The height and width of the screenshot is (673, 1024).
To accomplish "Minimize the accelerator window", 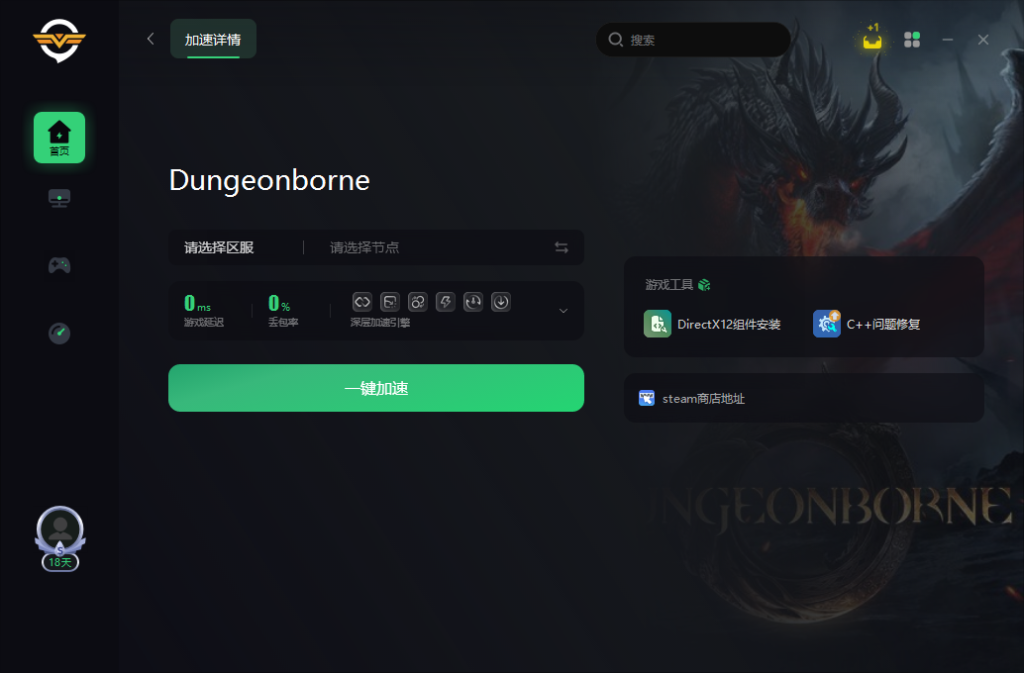I will 948,40.
